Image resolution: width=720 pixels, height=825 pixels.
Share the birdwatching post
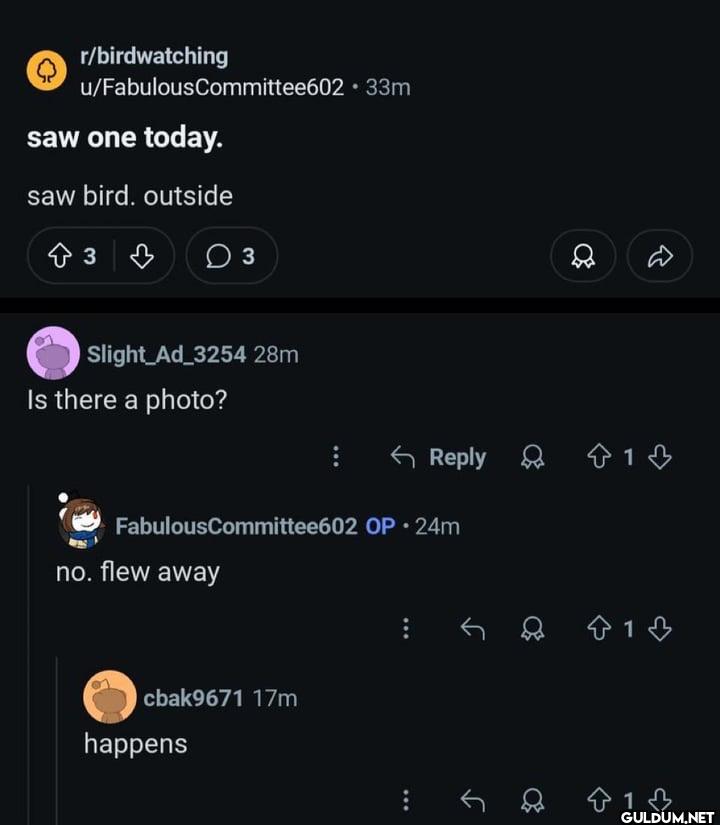pos(659,257)
